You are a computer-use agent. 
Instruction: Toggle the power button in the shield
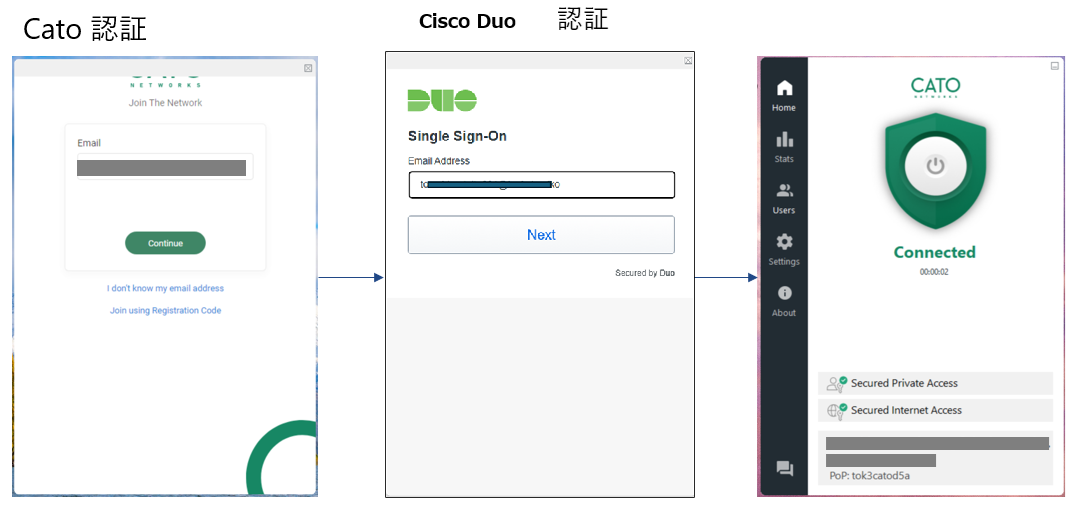935,166
